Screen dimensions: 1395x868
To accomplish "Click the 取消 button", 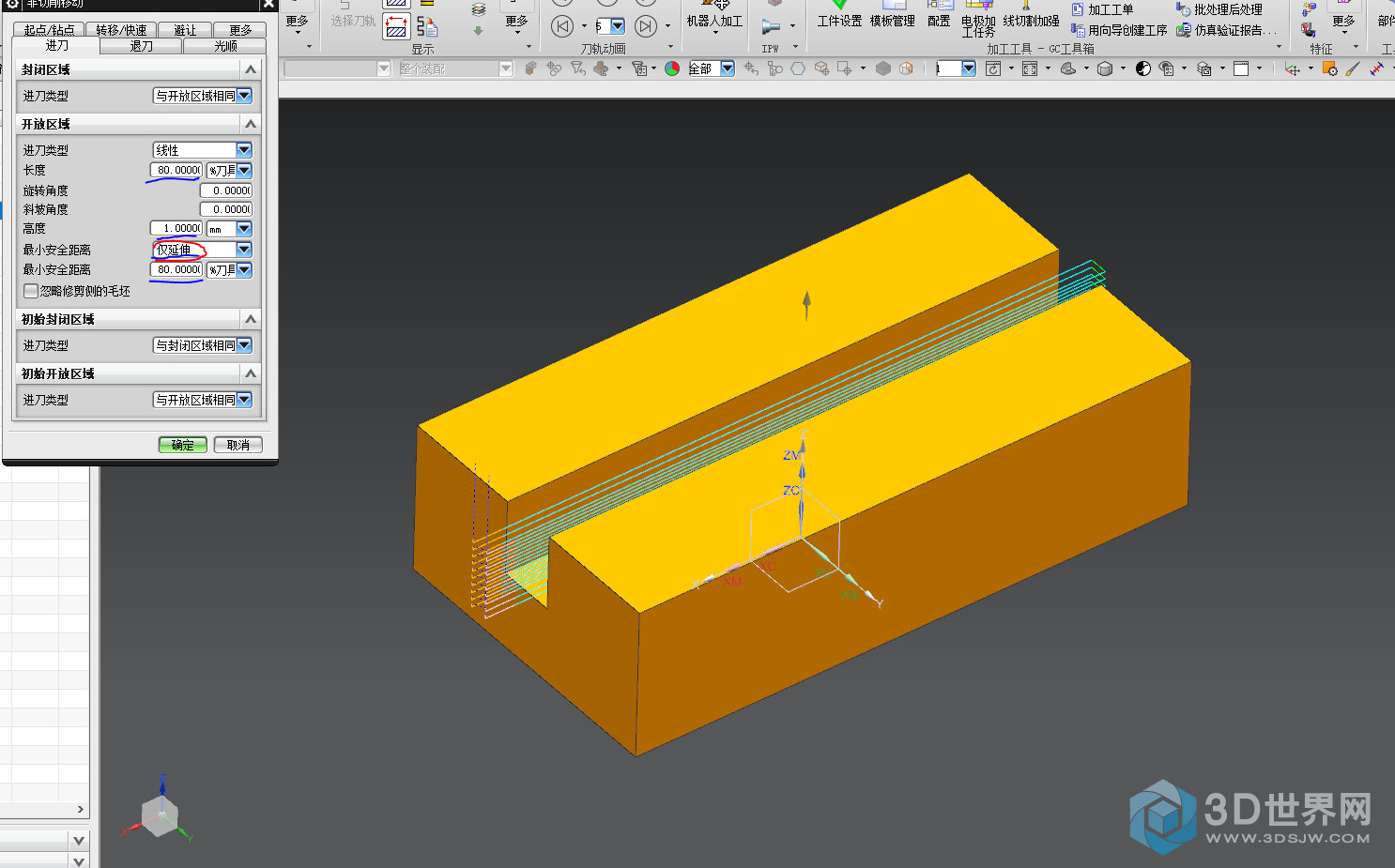I will click(x=238, y=445).
